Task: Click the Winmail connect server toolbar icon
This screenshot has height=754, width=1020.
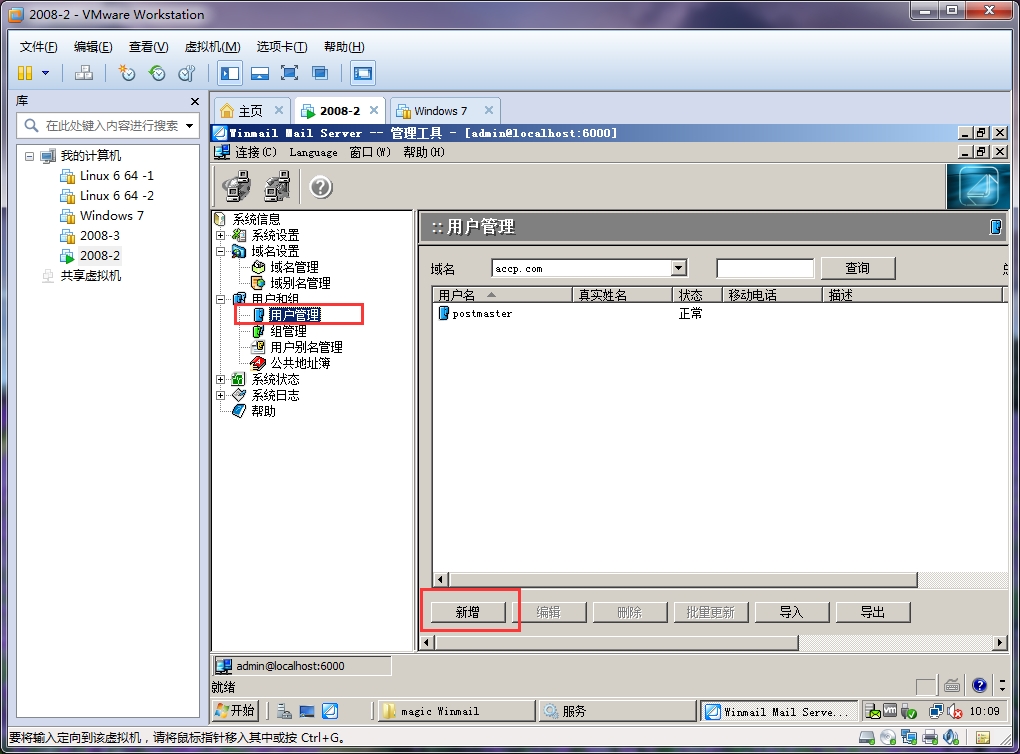Action: point(236,187)
